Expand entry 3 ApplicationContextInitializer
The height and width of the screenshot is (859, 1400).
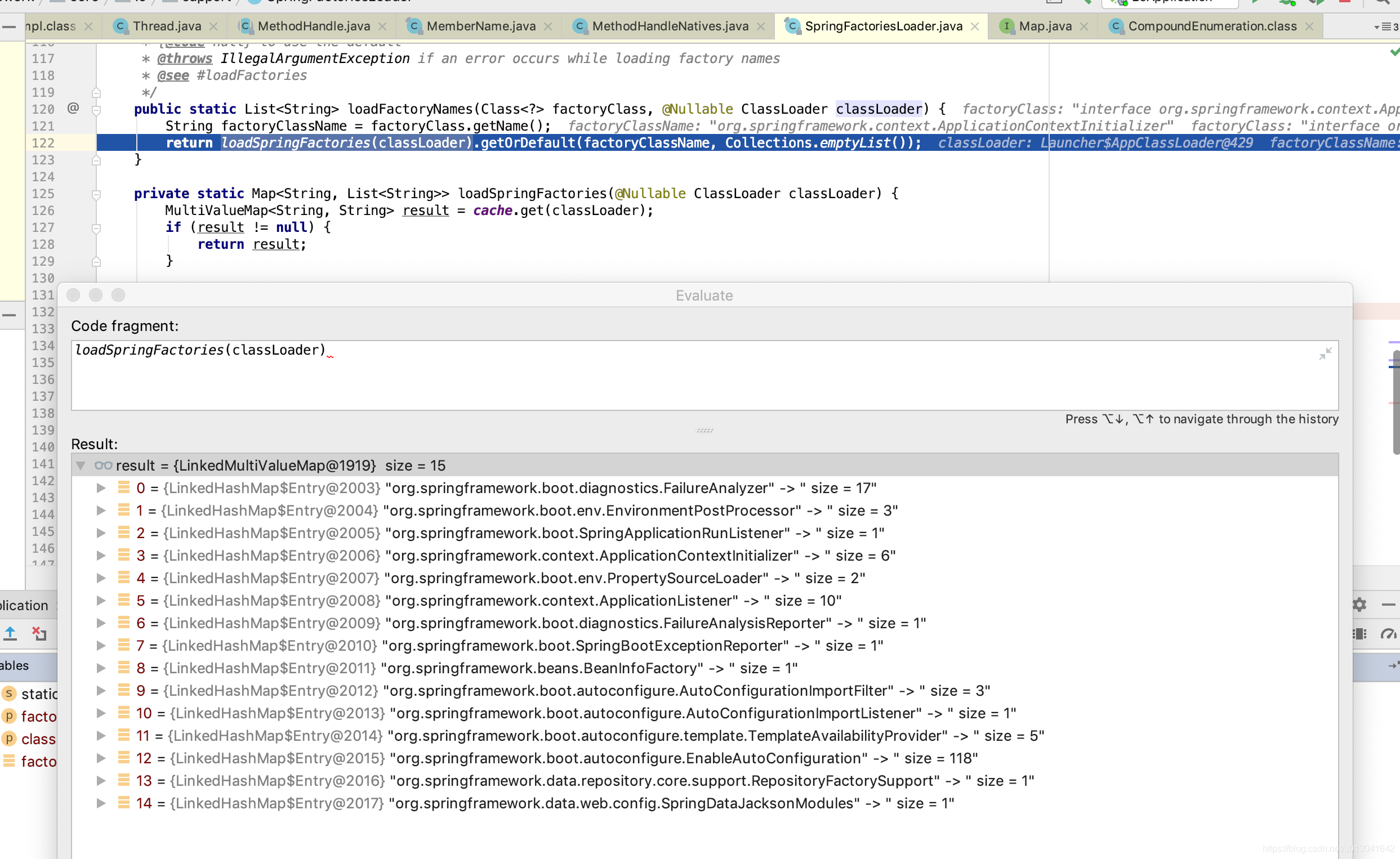click(x=101, y=556)
